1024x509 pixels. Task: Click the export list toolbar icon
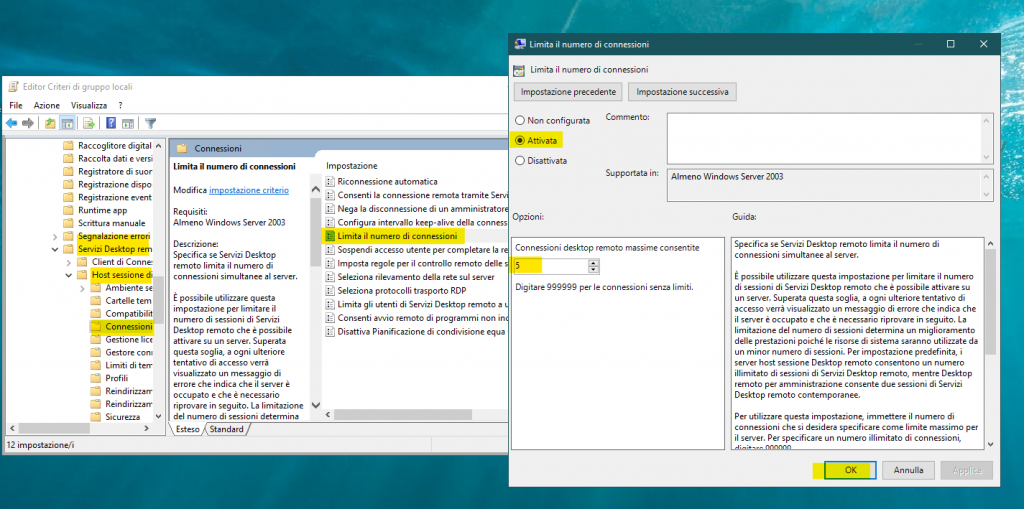tap(89, 123)
